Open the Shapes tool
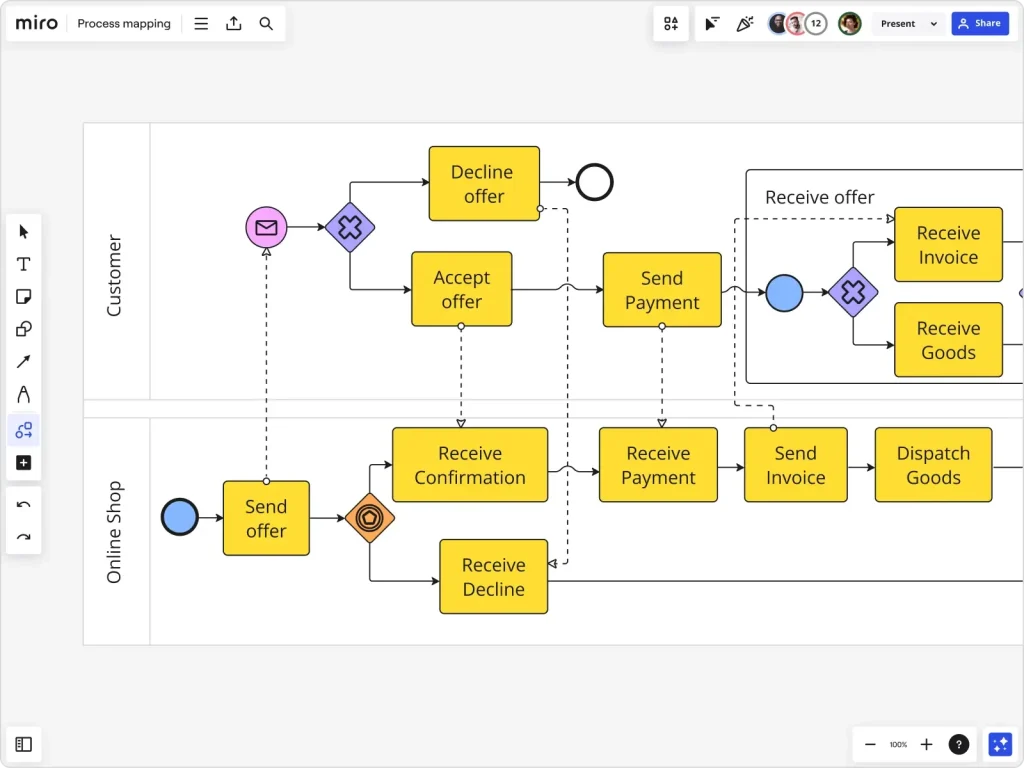The image size is (1024, 768). pyautogui.click(x=24, y=329)
